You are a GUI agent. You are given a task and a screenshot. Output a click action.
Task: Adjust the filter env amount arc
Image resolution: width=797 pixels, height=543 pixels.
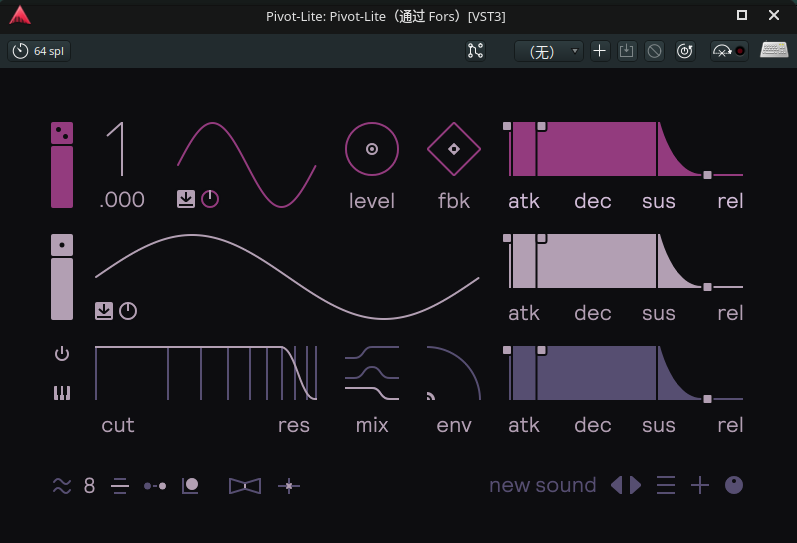pos(454,373)
